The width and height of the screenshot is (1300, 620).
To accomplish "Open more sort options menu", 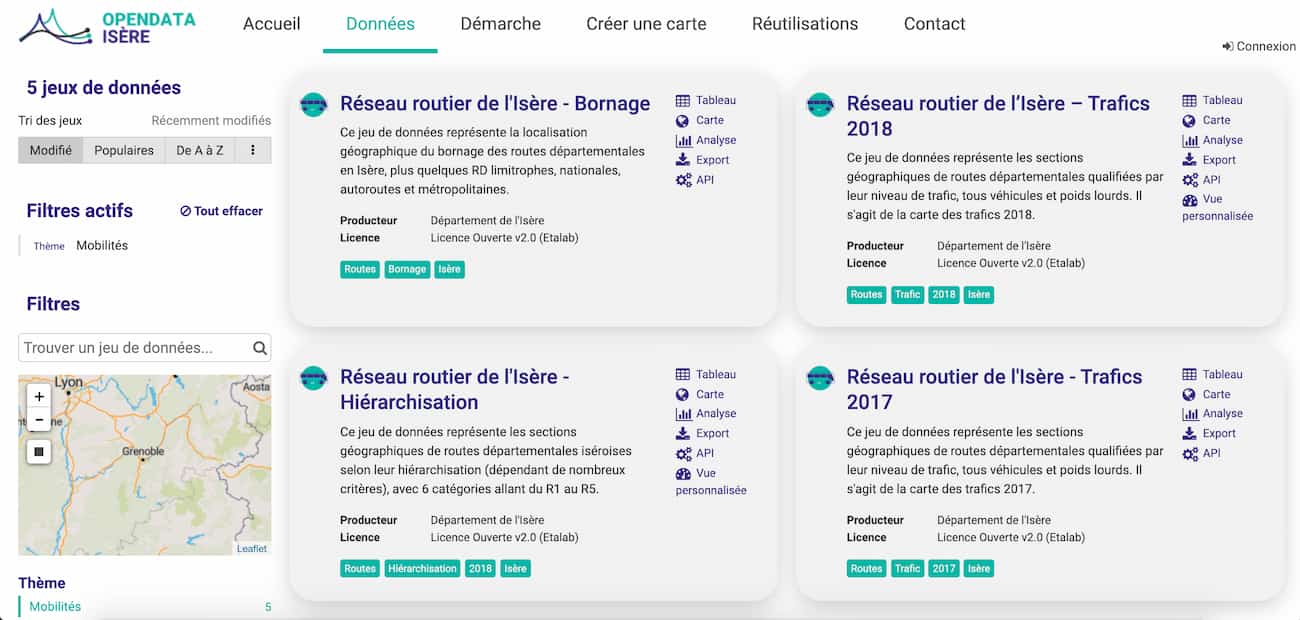I will [253, 150].
